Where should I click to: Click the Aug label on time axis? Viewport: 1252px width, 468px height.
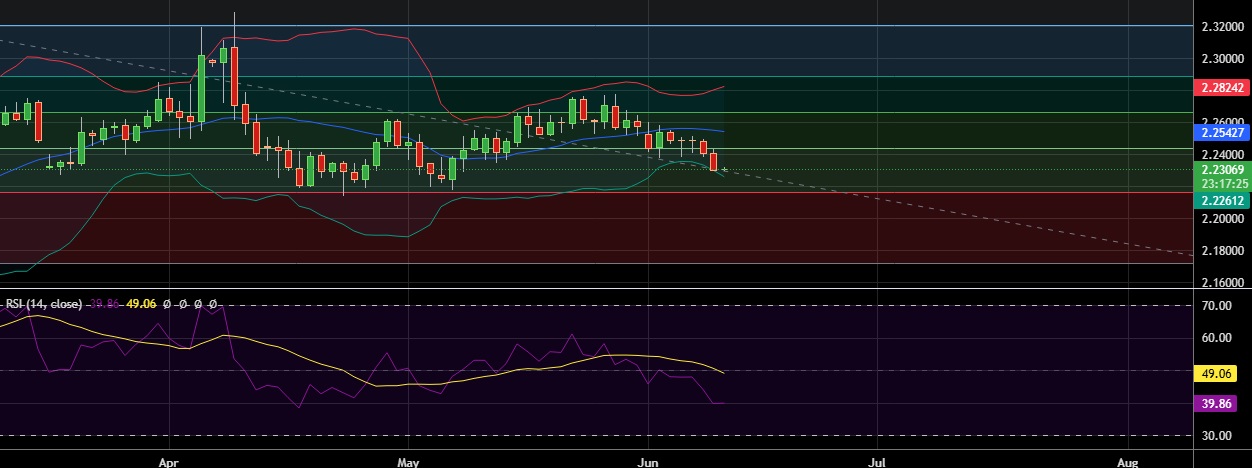click(x=1127, y=462)
